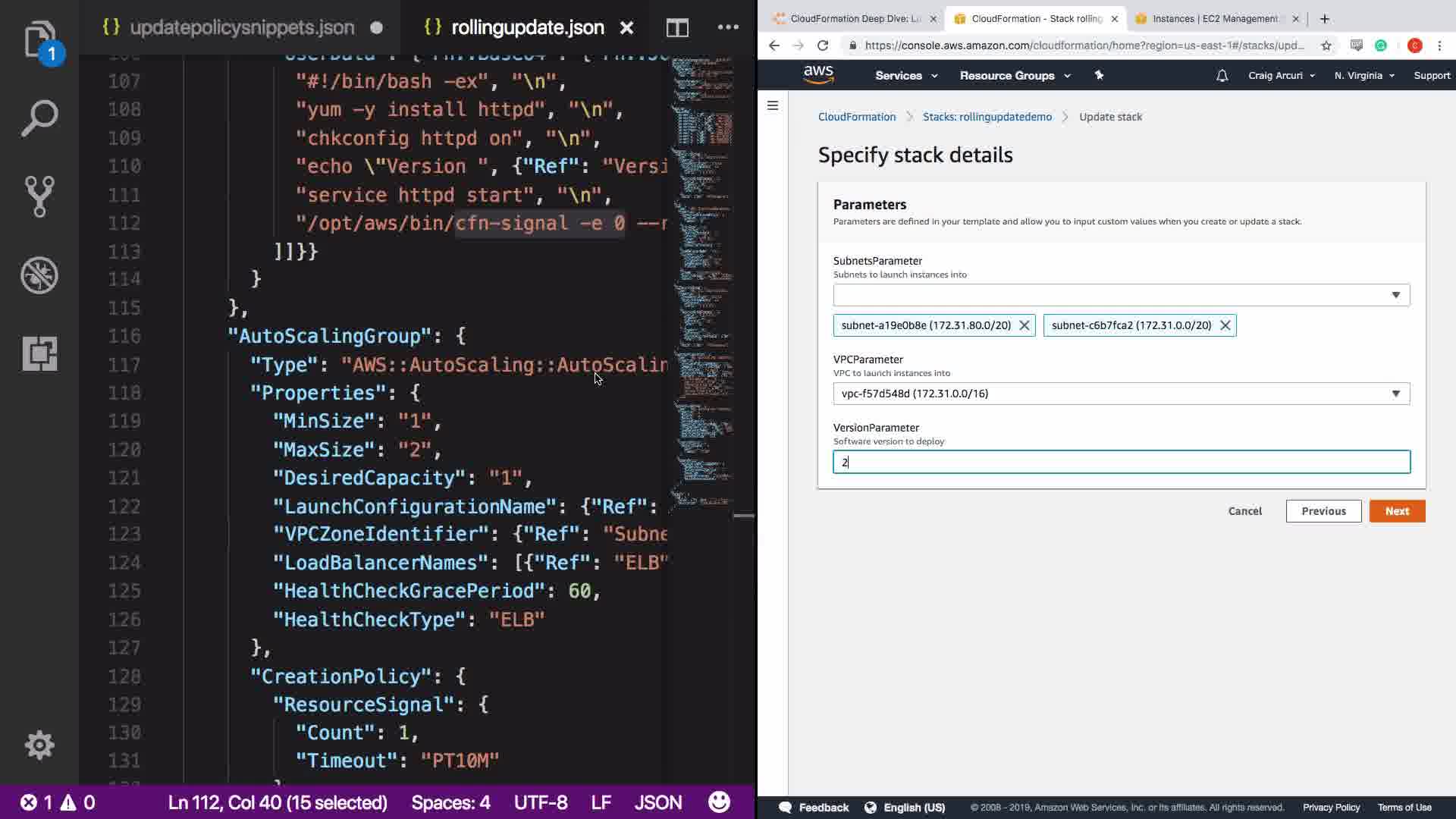Image resolution: width=1456 pixels, height=819 pixels.
Task: Click the VersionParameter input field
Action: click(x=1121, y=462)
